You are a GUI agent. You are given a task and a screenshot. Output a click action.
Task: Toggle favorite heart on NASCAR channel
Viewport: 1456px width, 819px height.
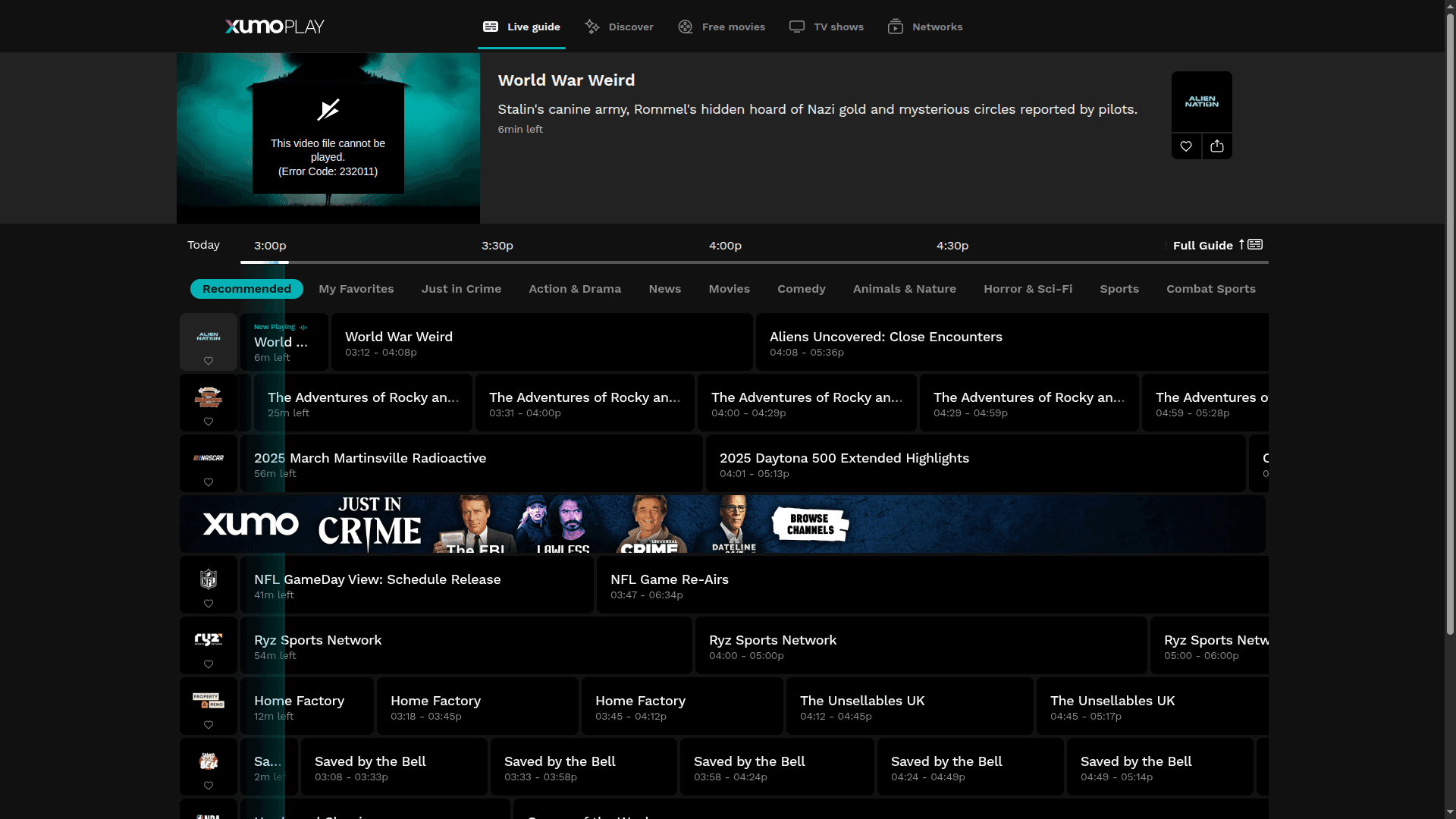(209, 482)
